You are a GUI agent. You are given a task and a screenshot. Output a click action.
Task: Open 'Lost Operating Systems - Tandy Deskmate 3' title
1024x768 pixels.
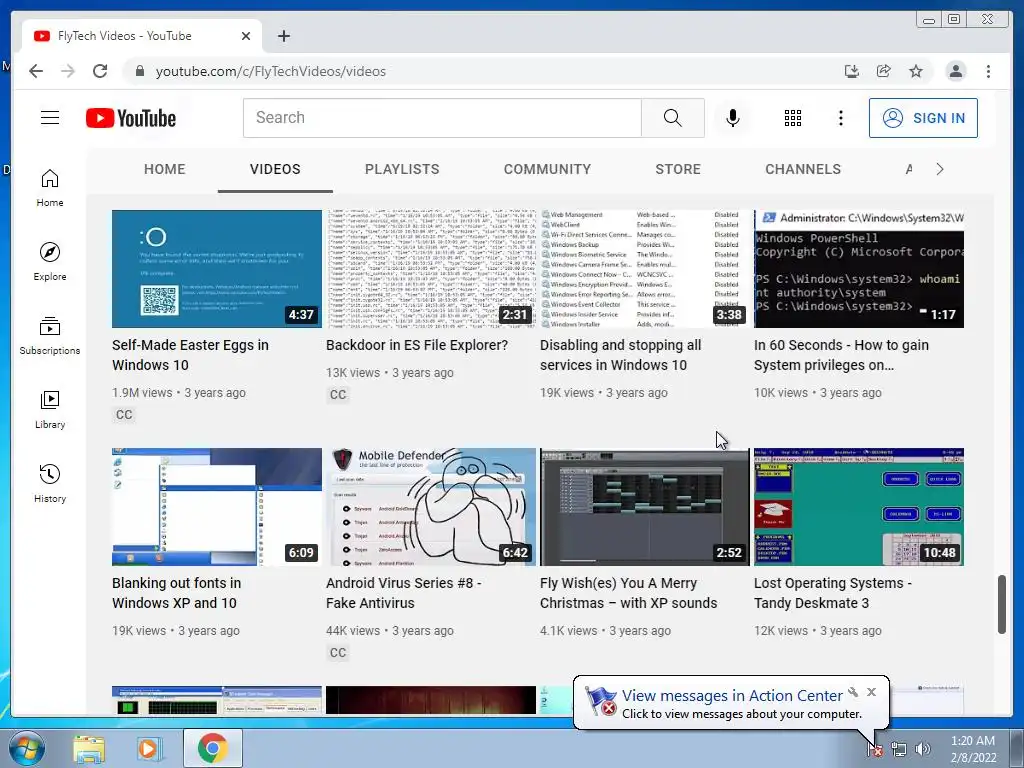pos(833,593)
